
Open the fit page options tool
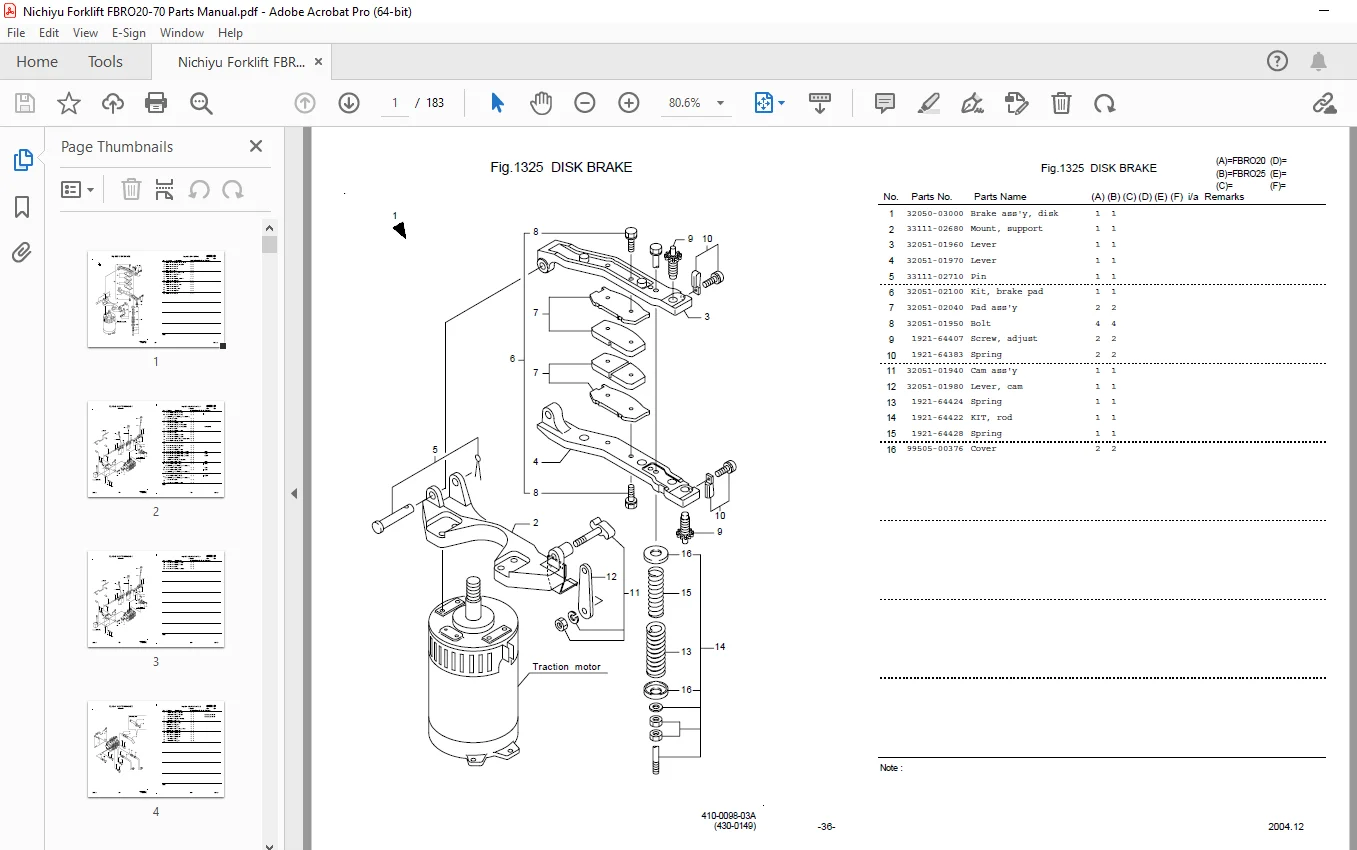click(x=769, y=103)
